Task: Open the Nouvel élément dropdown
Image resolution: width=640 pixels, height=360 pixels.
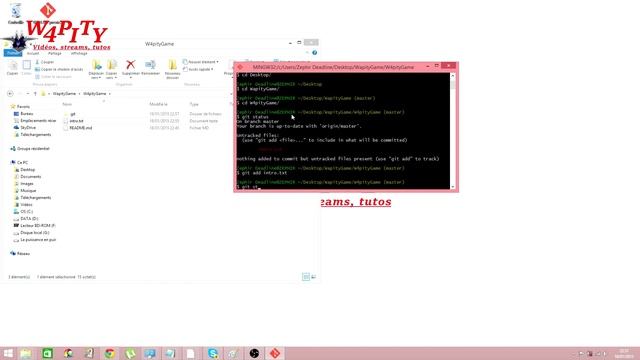Action: [x=200, y=62]
